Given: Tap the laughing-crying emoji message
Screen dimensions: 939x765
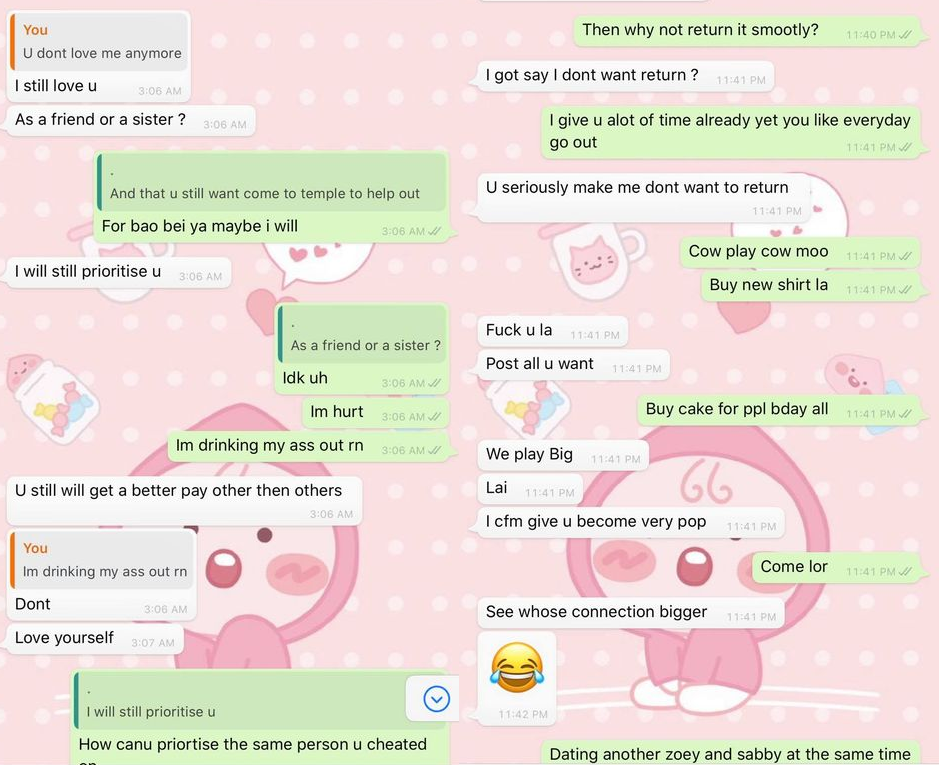Looking at the screenshot, I should (x=517, y=679).
